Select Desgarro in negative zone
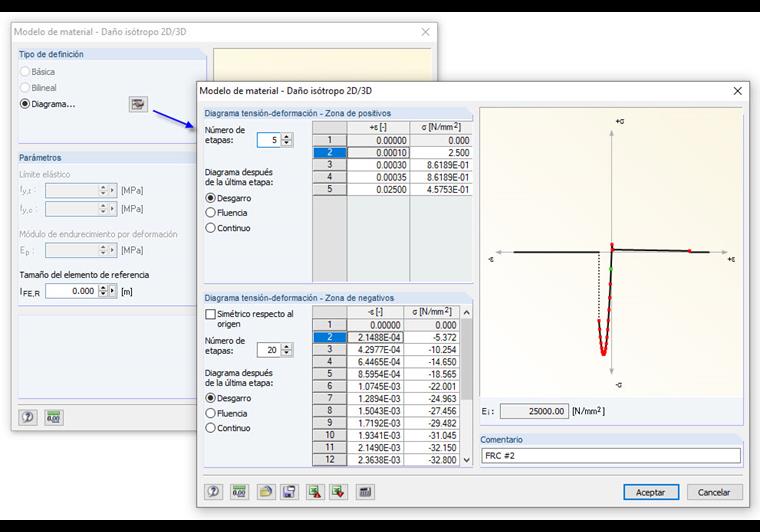 pos(210,398)
